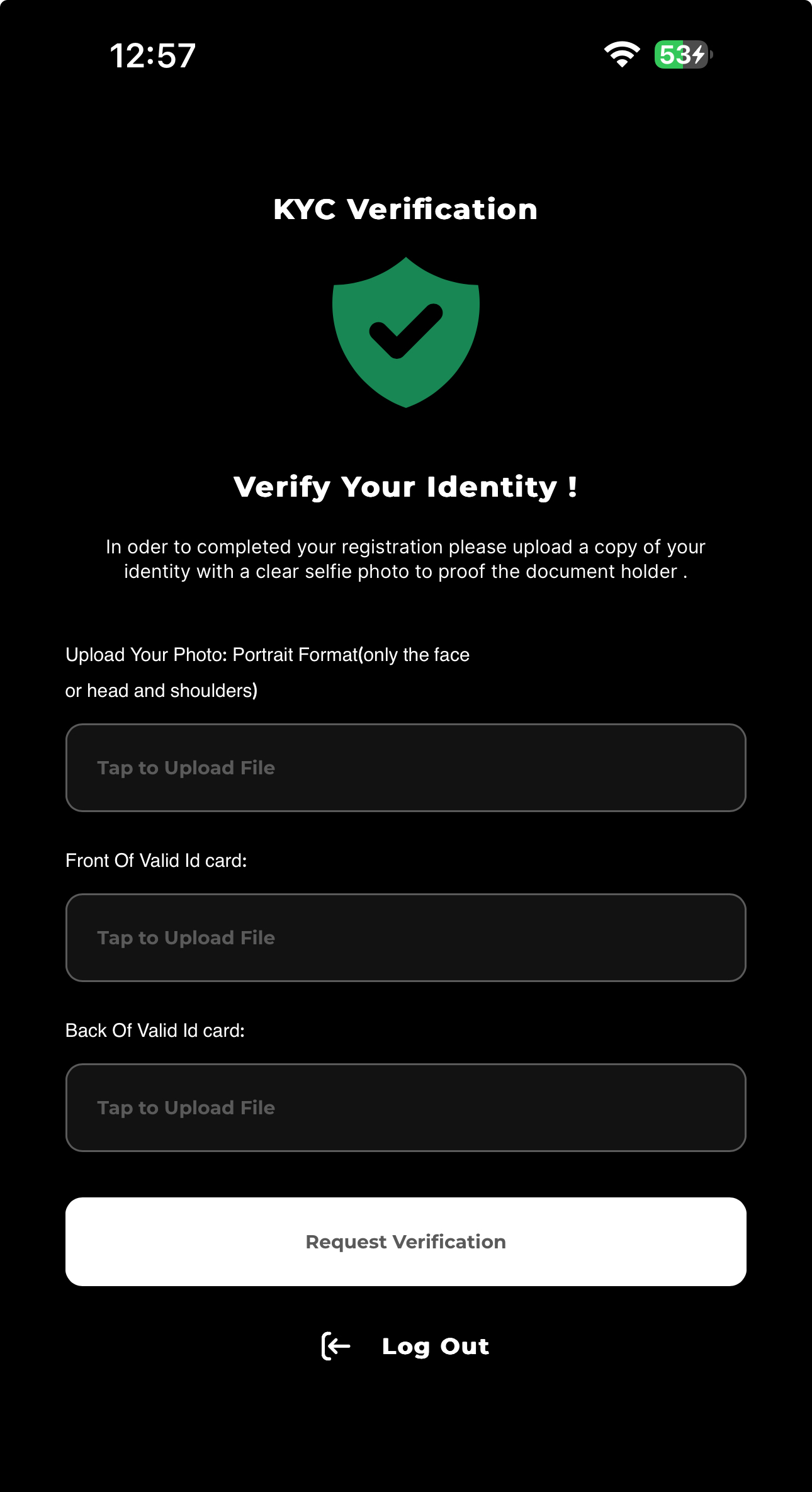
Task: Tap the green shield verification icon
Action: point(406,332)
